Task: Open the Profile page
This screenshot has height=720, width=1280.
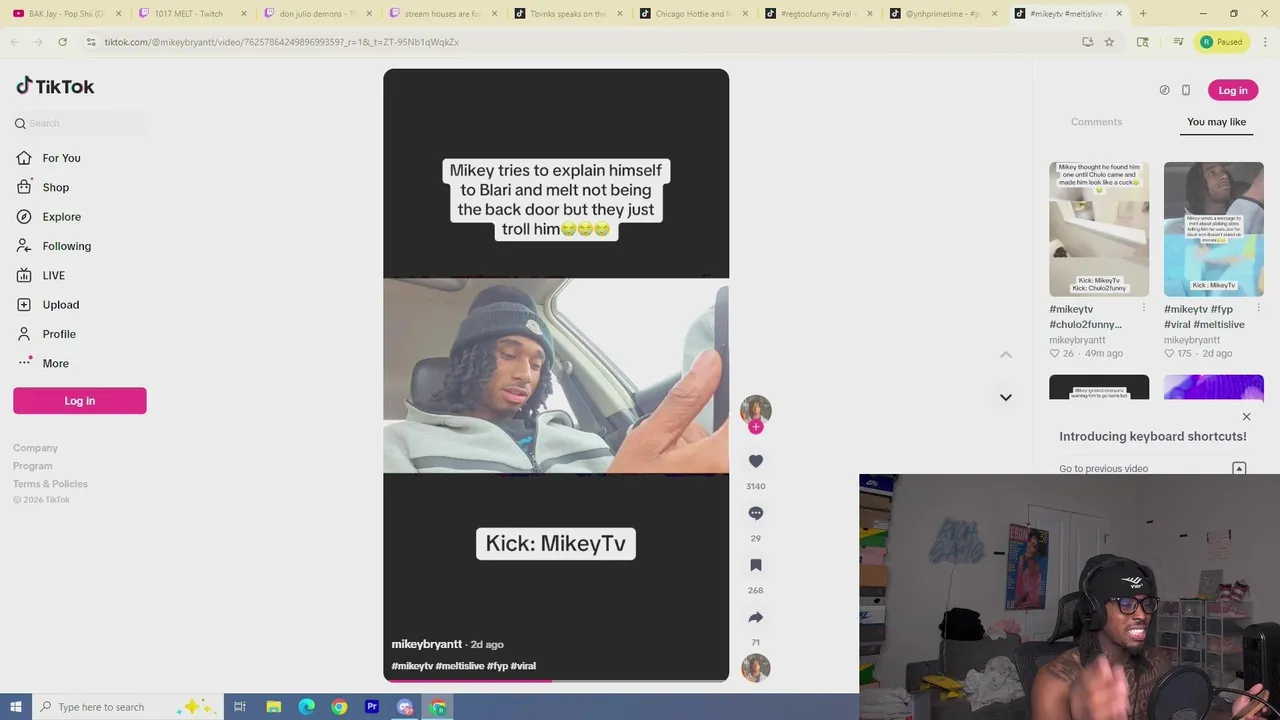Action: click(x=59, y=334)
